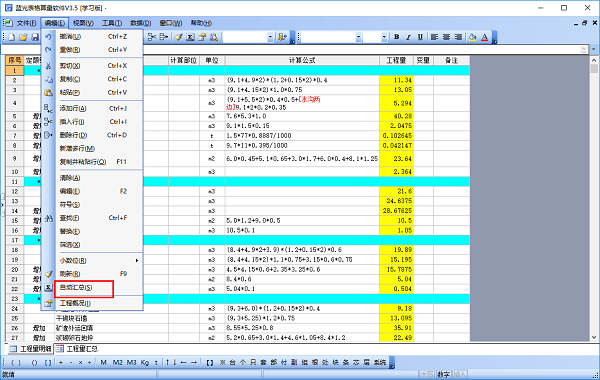Click the Kg unit button

(x=145, y=362)
